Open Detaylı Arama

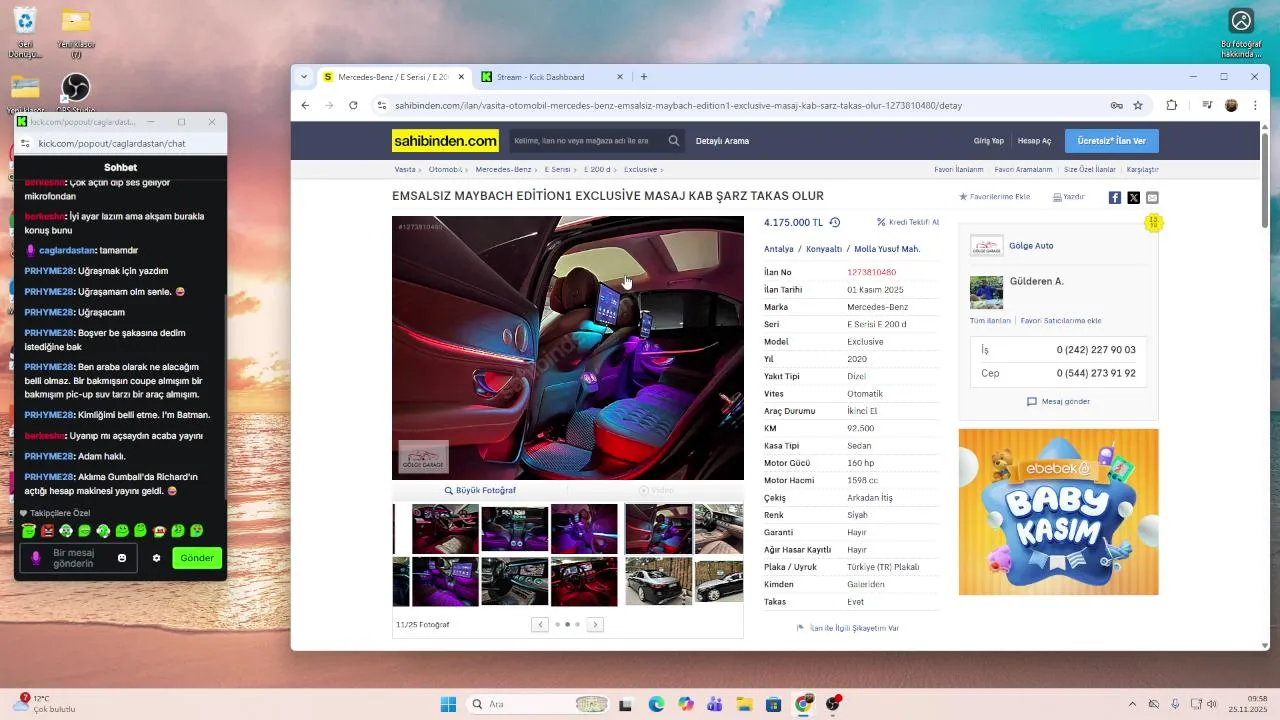coord(722,141)
